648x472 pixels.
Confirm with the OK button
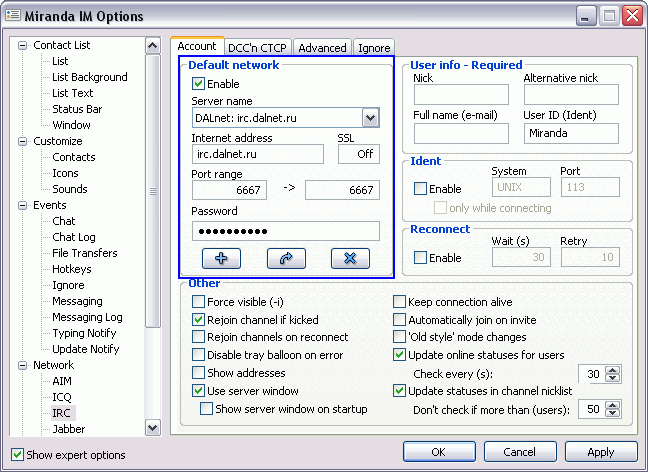[x=439, y=452]
